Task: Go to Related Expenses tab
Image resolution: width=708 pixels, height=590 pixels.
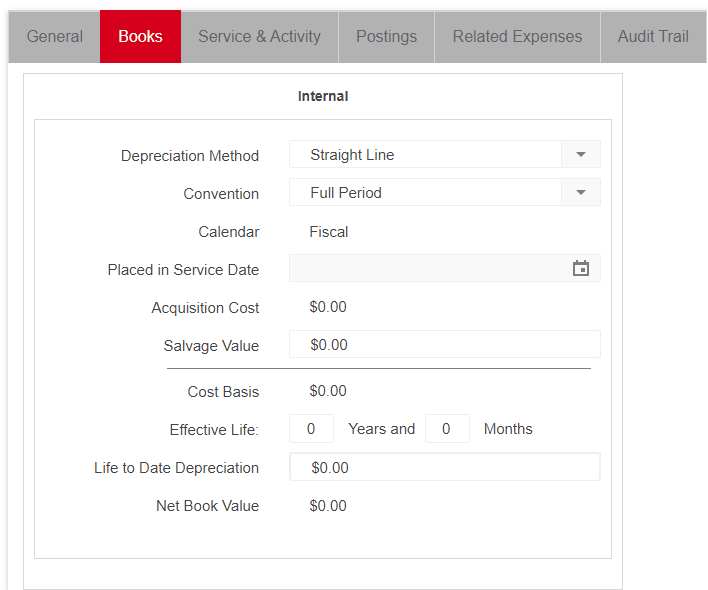Action: coord(517,37)
